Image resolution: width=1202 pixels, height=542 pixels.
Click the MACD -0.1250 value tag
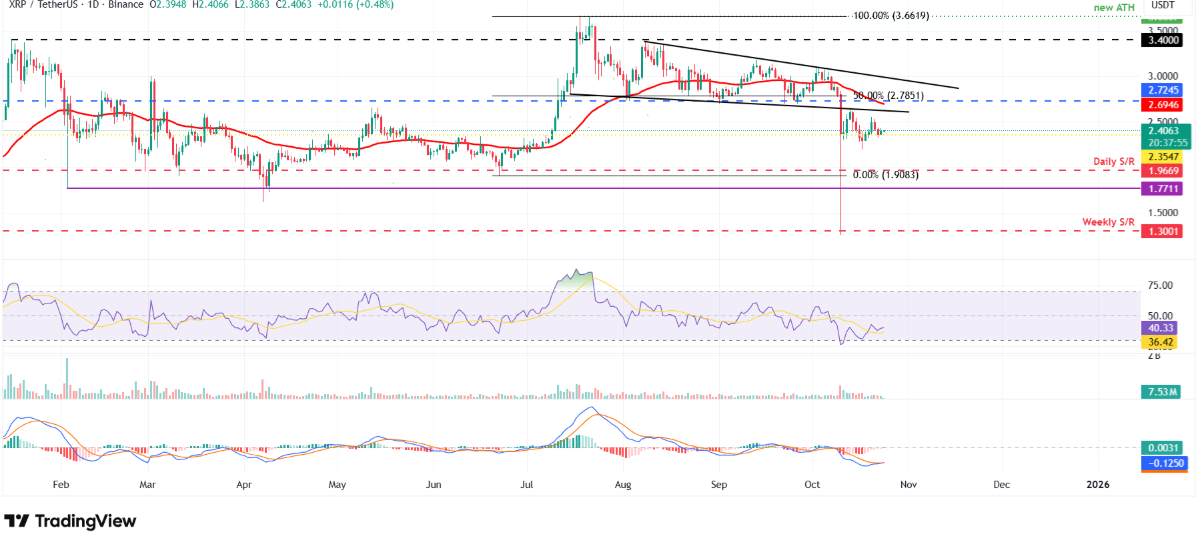[1164, 463]
